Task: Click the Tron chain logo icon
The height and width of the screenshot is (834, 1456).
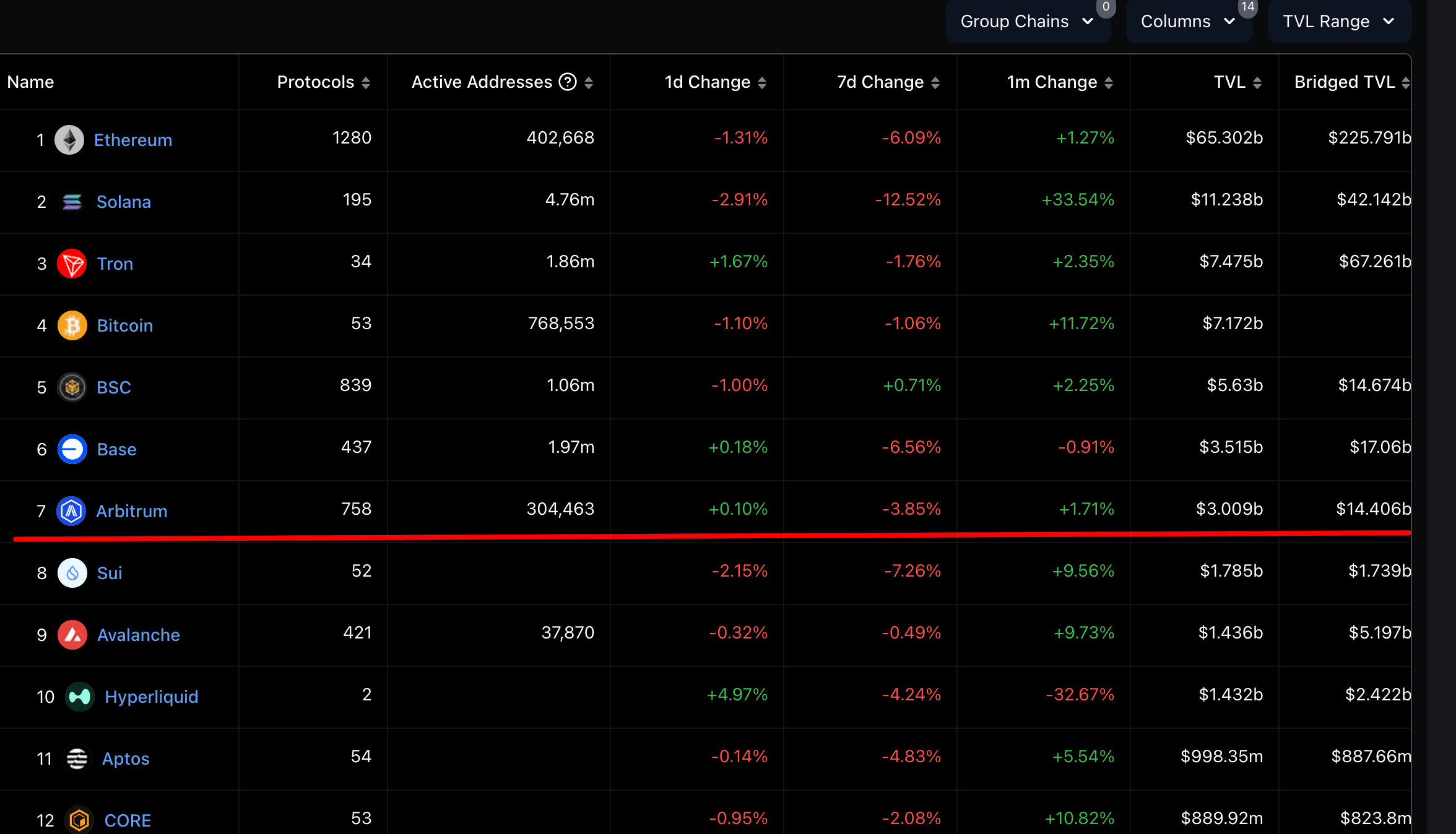Action: 72,264
